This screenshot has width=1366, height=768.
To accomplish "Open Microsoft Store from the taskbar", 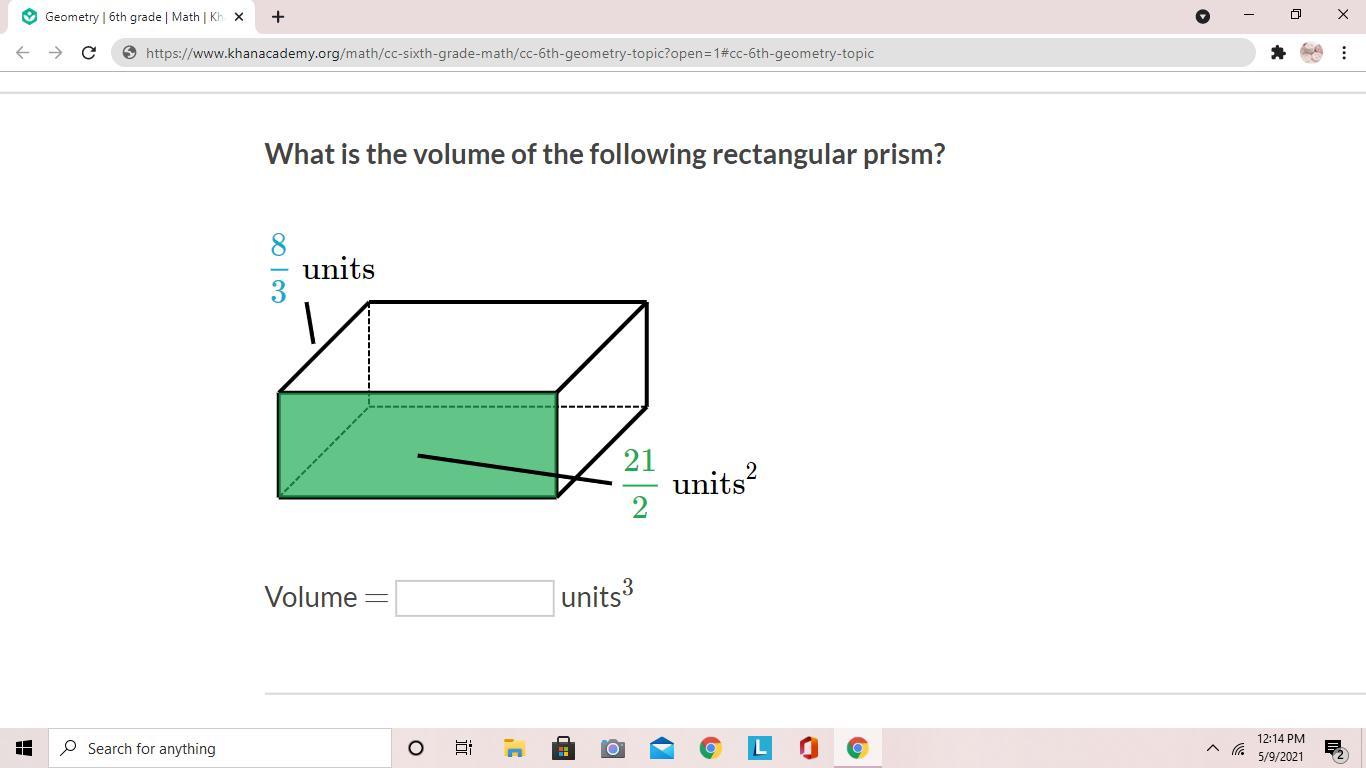I will click(563, 748).
